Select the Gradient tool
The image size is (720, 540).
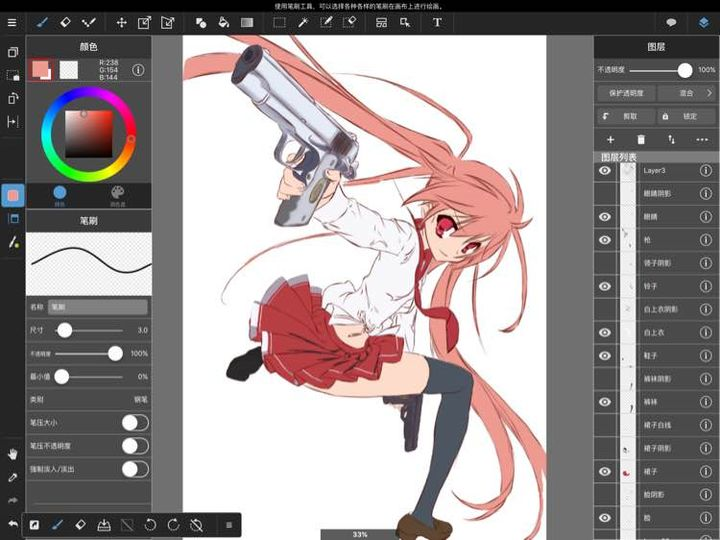pos(247,22)
